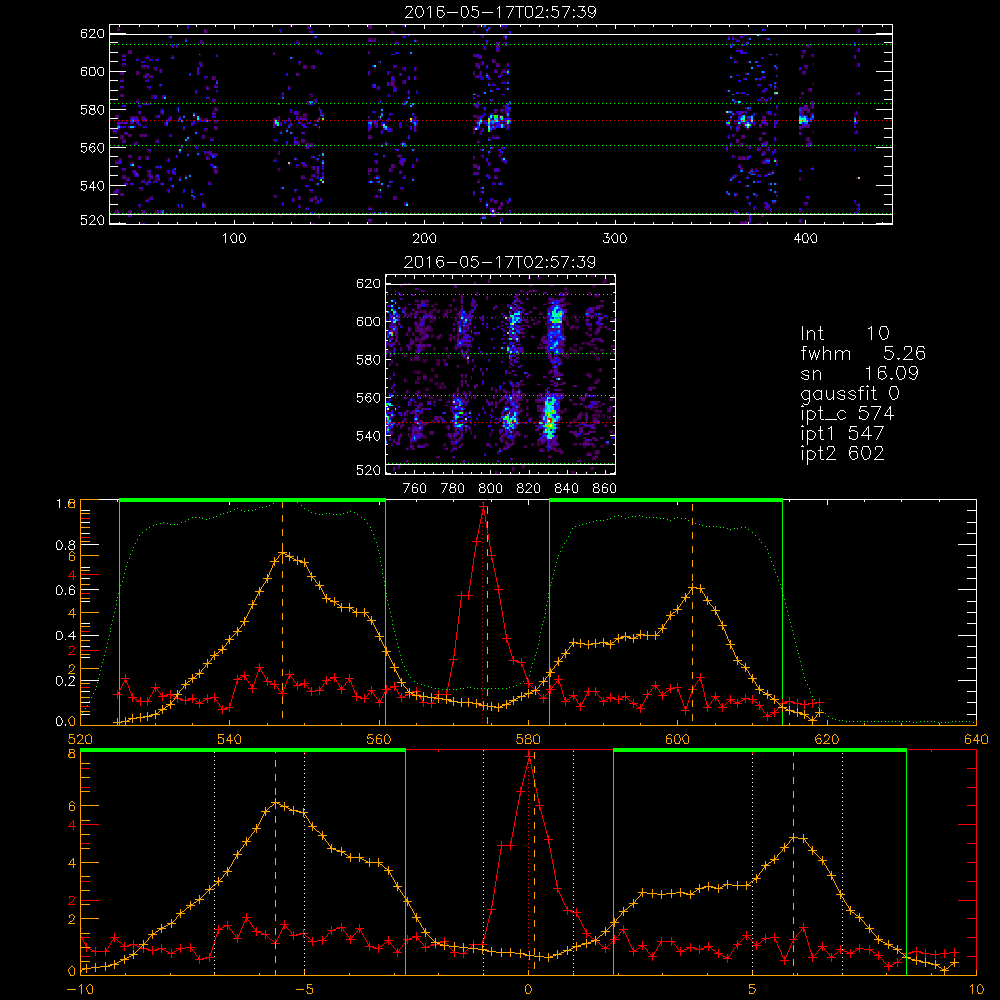Click the top plot title 2016-05-17T02:57:39
This screenshot has width=1000, height=1000.
click(501, 12)
